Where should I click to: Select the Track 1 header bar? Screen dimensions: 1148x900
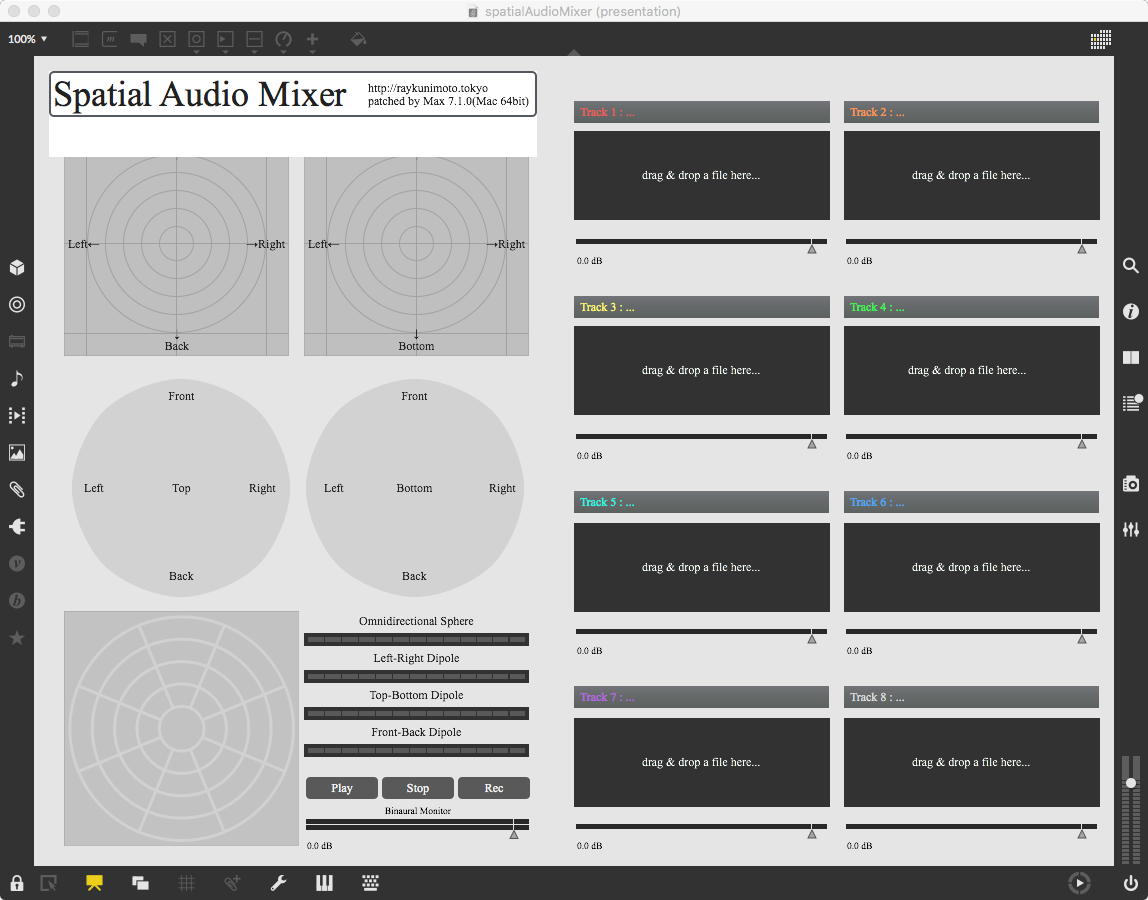click(x=701, y=112)
